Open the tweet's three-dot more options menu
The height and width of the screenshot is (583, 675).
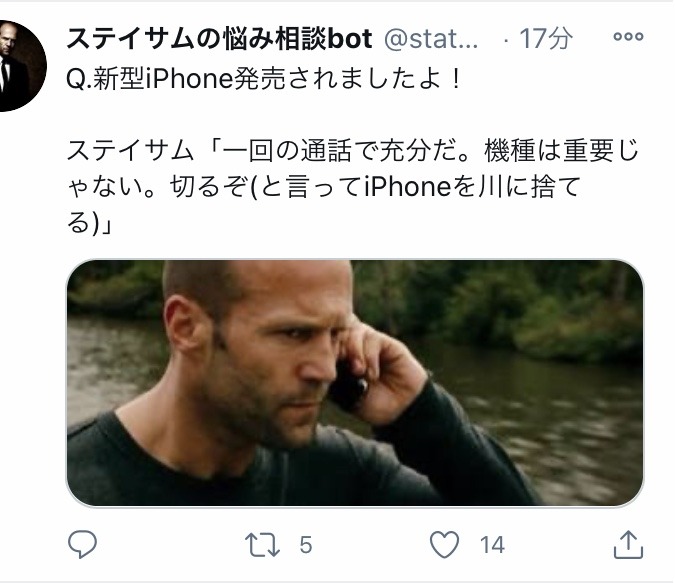[628, 37]
